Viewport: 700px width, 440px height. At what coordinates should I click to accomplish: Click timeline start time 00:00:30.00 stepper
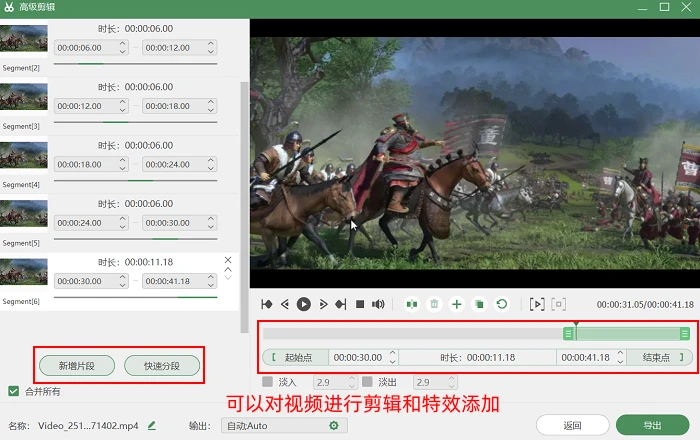(392, 357)
